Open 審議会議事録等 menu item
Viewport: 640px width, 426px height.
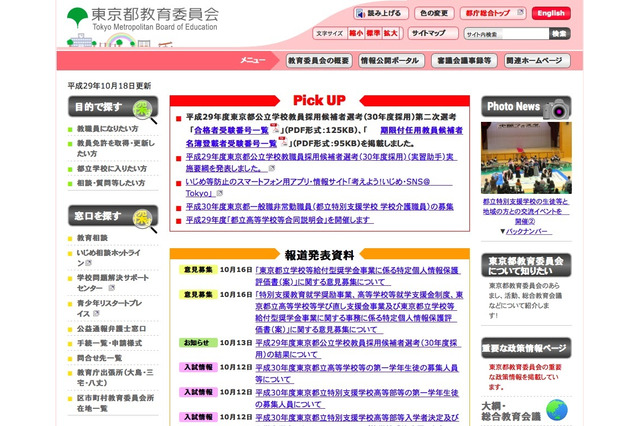[x=464, y=61]
